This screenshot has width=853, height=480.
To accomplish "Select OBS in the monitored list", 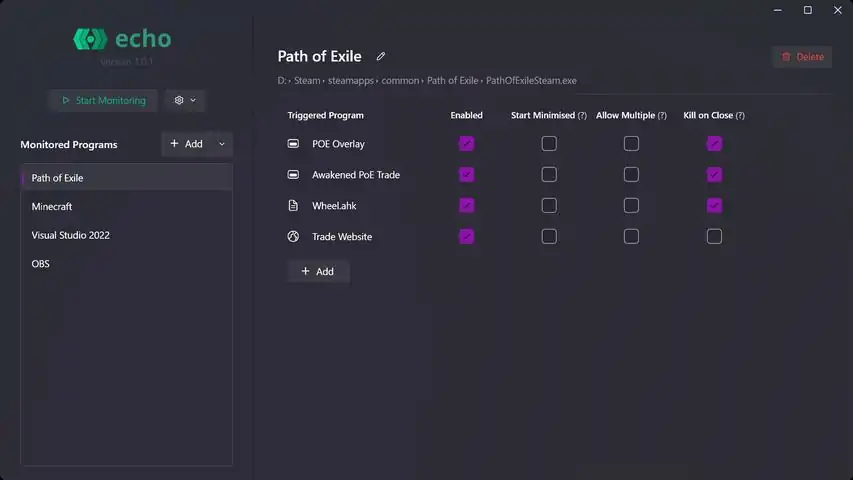I will (x=40, y=264).
